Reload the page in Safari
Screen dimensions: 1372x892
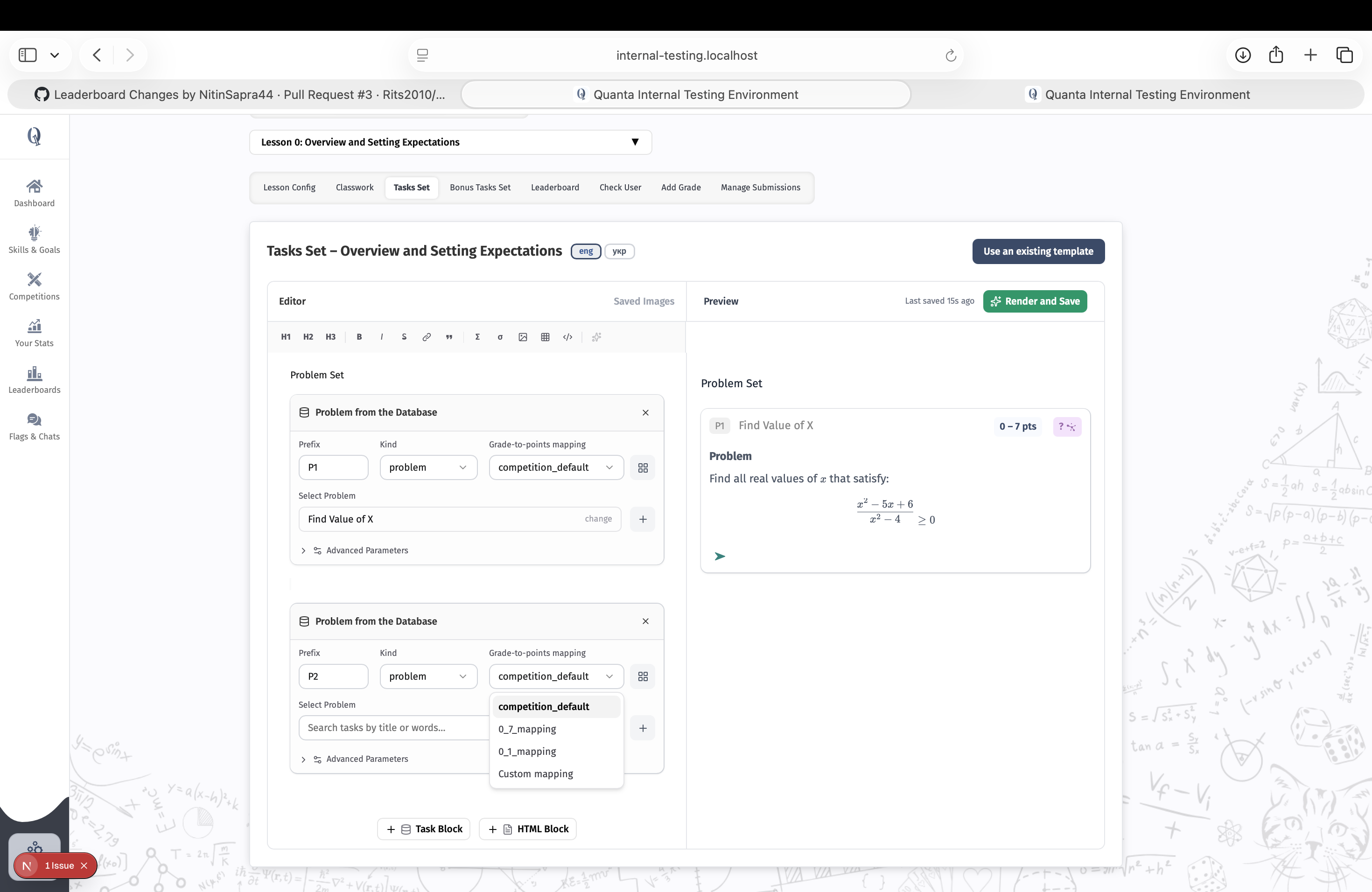point(951,56)
